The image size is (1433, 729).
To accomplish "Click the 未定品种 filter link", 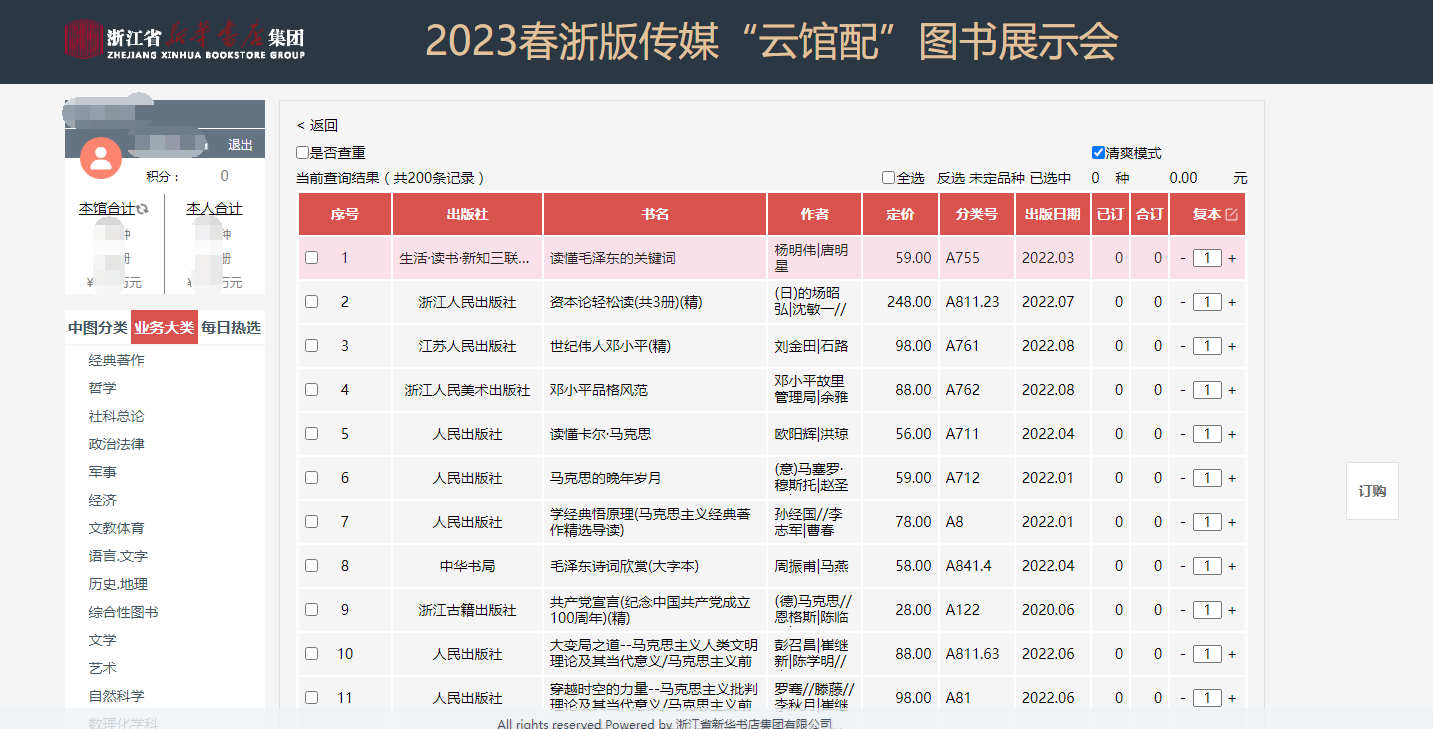I will click(996, 178).
